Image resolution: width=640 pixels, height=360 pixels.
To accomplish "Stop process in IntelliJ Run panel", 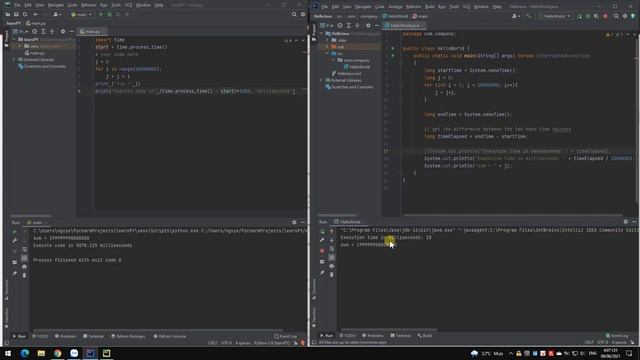I will pos(322,250).
